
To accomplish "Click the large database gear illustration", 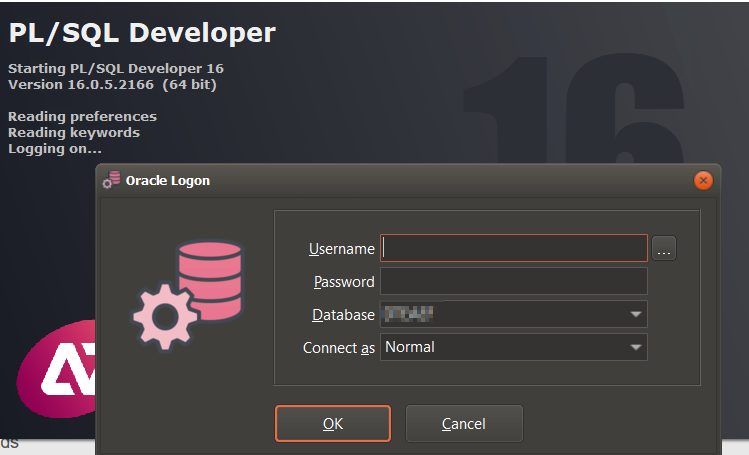I will pos(187,295).
